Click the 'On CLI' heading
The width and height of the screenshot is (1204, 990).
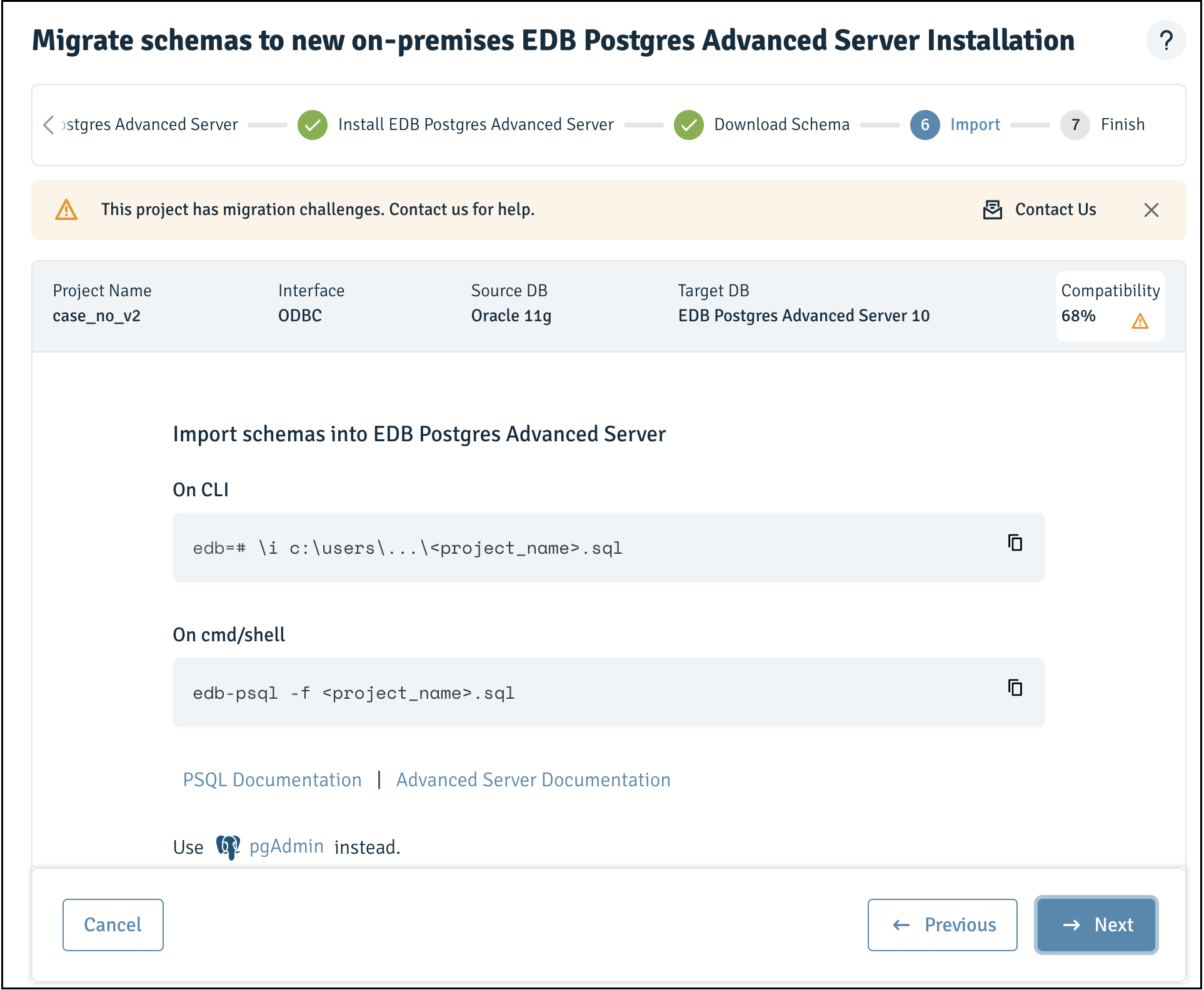pos(201,490)
